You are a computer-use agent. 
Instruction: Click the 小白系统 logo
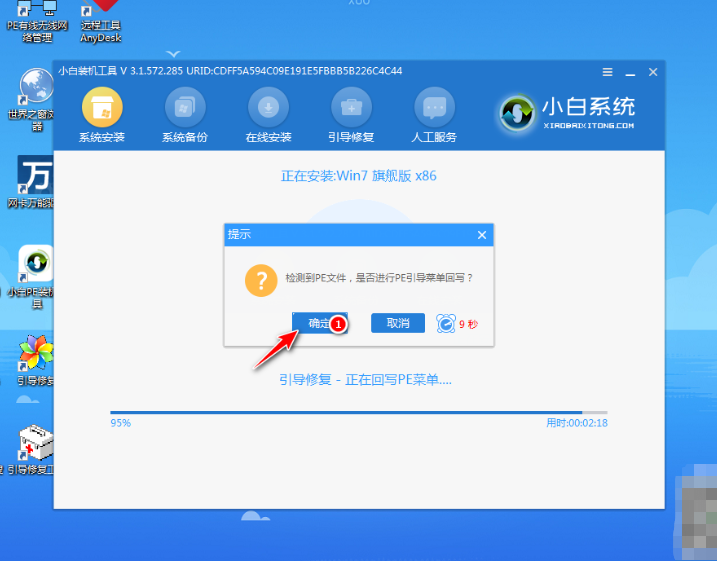click(566, 112)
